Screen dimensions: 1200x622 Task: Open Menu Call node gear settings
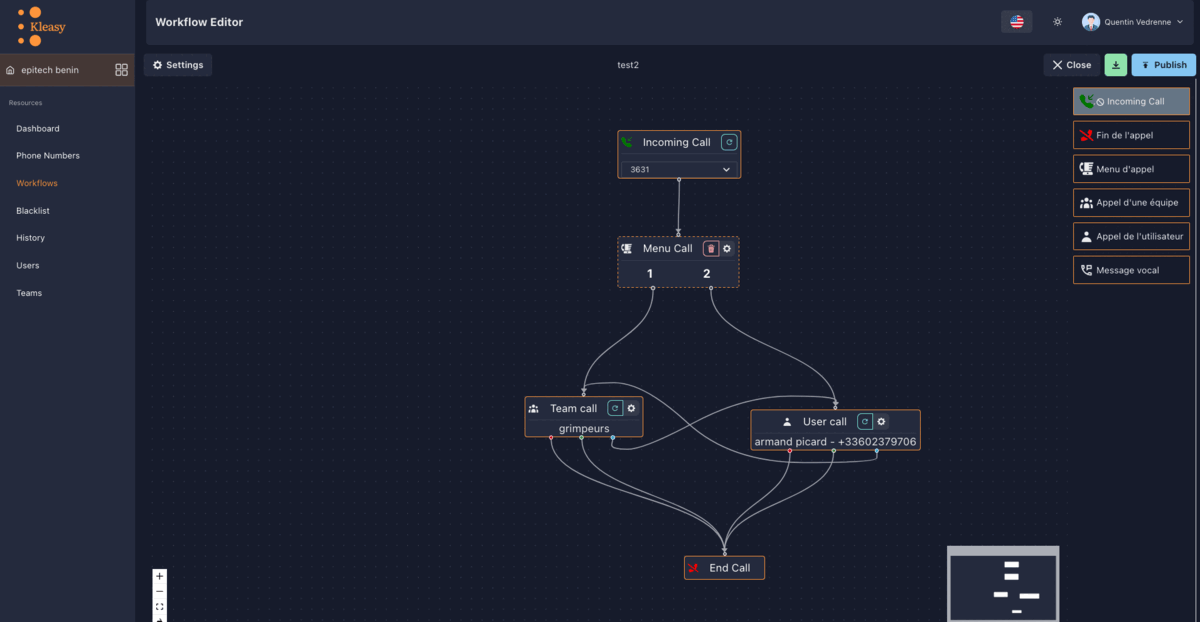(x=727, y=248)
